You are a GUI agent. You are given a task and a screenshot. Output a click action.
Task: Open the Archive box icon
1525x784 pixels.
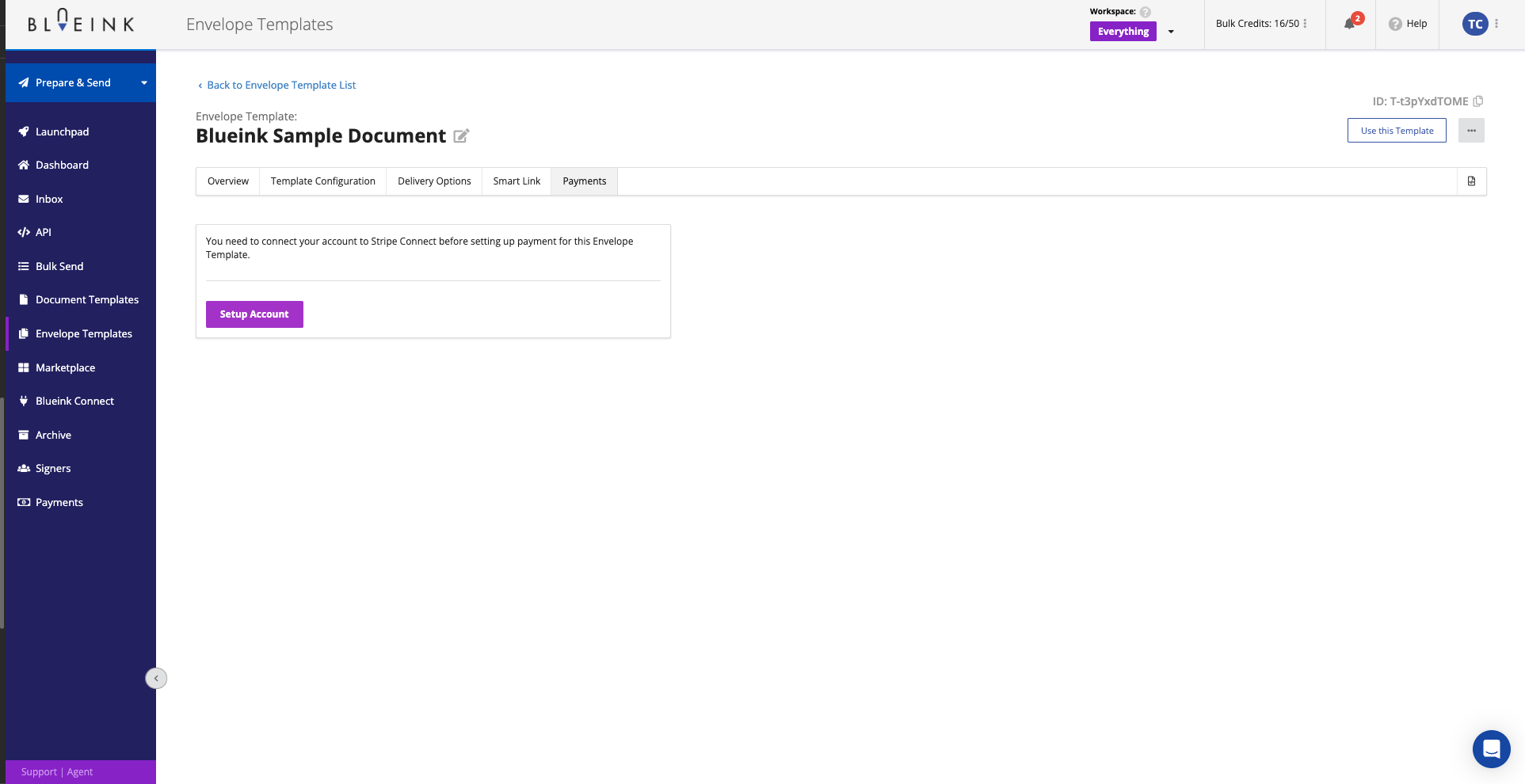pyautogui.click(x=24, y=435)
